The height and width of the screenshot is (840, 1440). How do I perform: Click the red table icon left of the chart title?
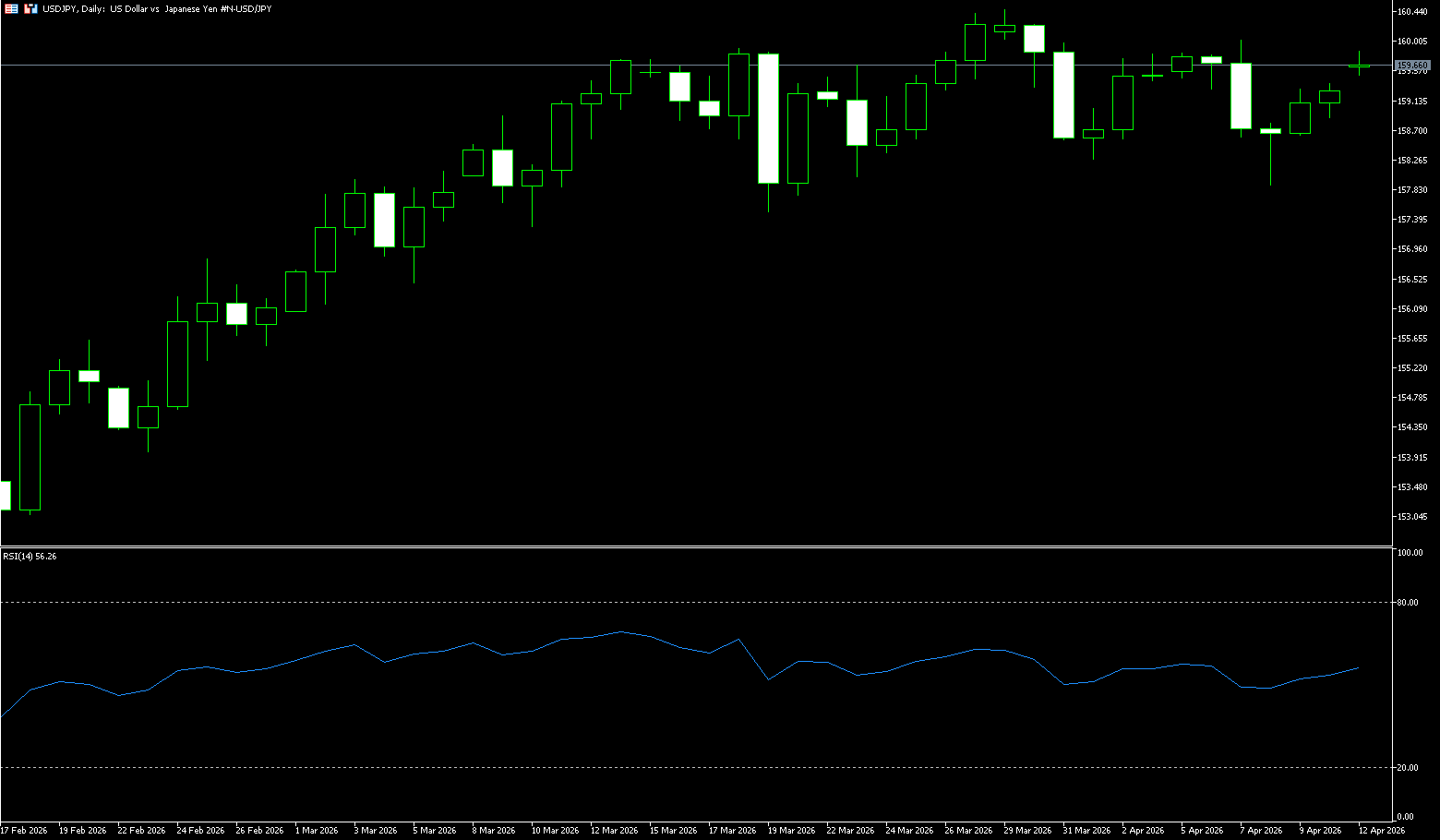(x=11, y=8)
